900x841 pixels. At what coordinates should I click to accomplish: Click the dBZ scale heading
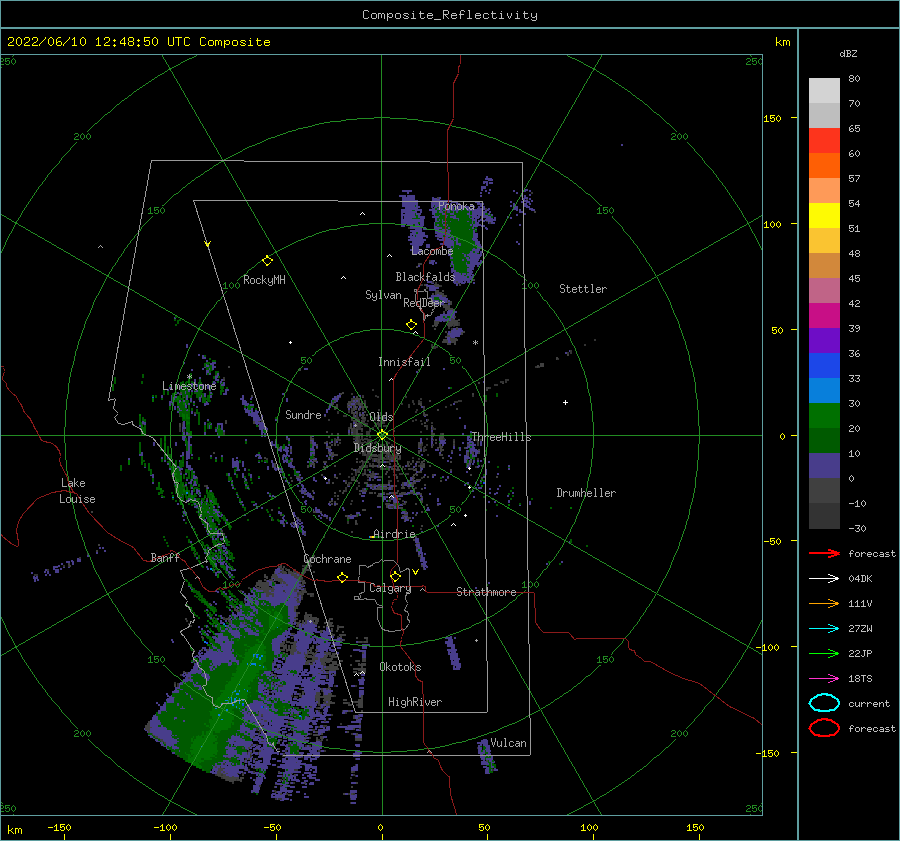click(848, 53)
